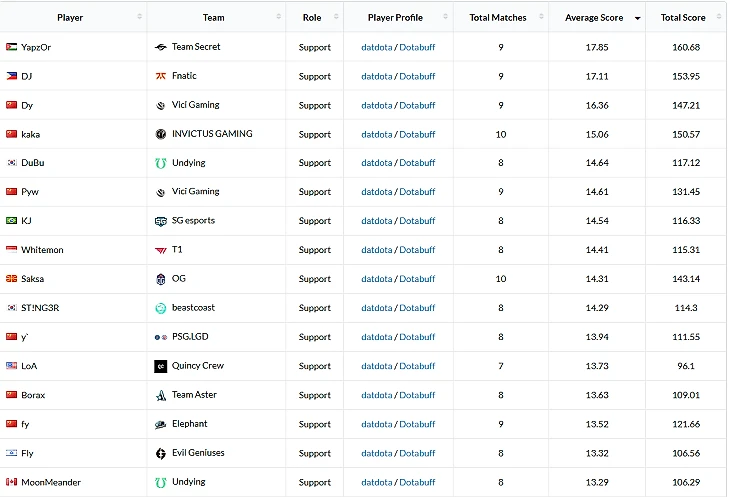Open MoonMeander's Dotabuff profile link
The height and width of the screenshot is (497, 730).
pyautogui.click(x=417, y=482)
